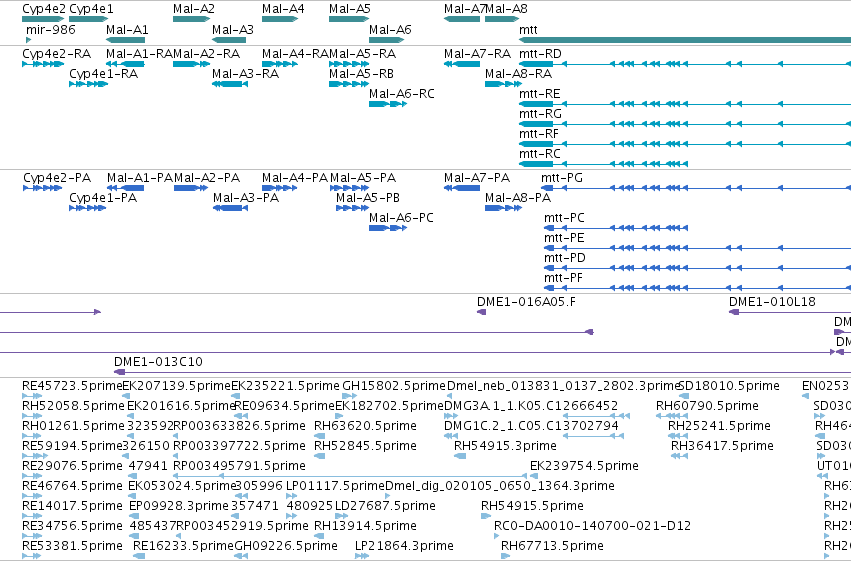Viewport: 851px width, 561px height.
Task: Click clone DME1-013C10
Action: [x=482, y=372]
